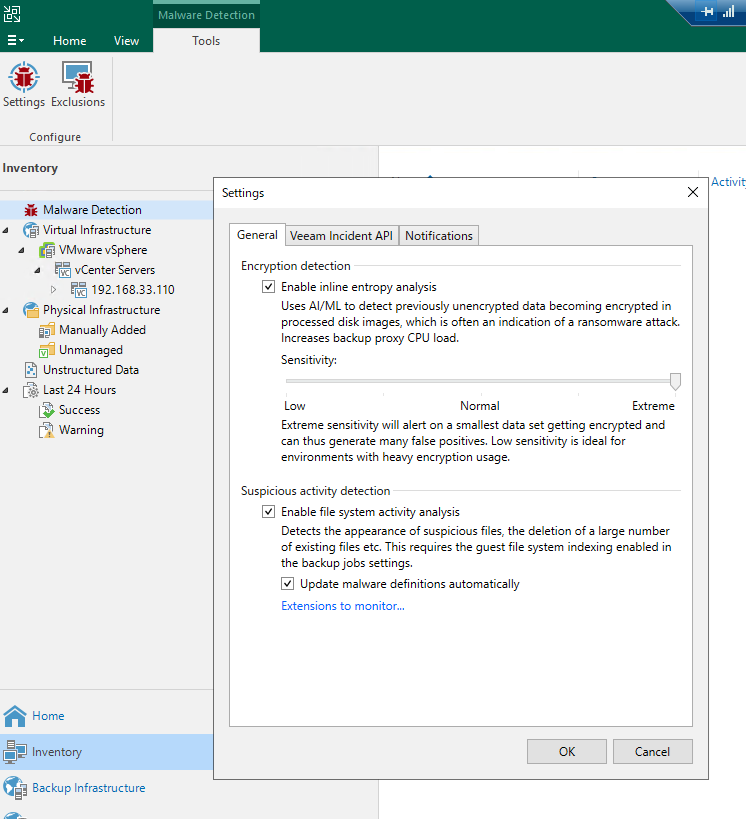Viewport: 746px width, 819px height.
Task: Expand the 192.168.33.110 tree node
Action: click(53, 290)
